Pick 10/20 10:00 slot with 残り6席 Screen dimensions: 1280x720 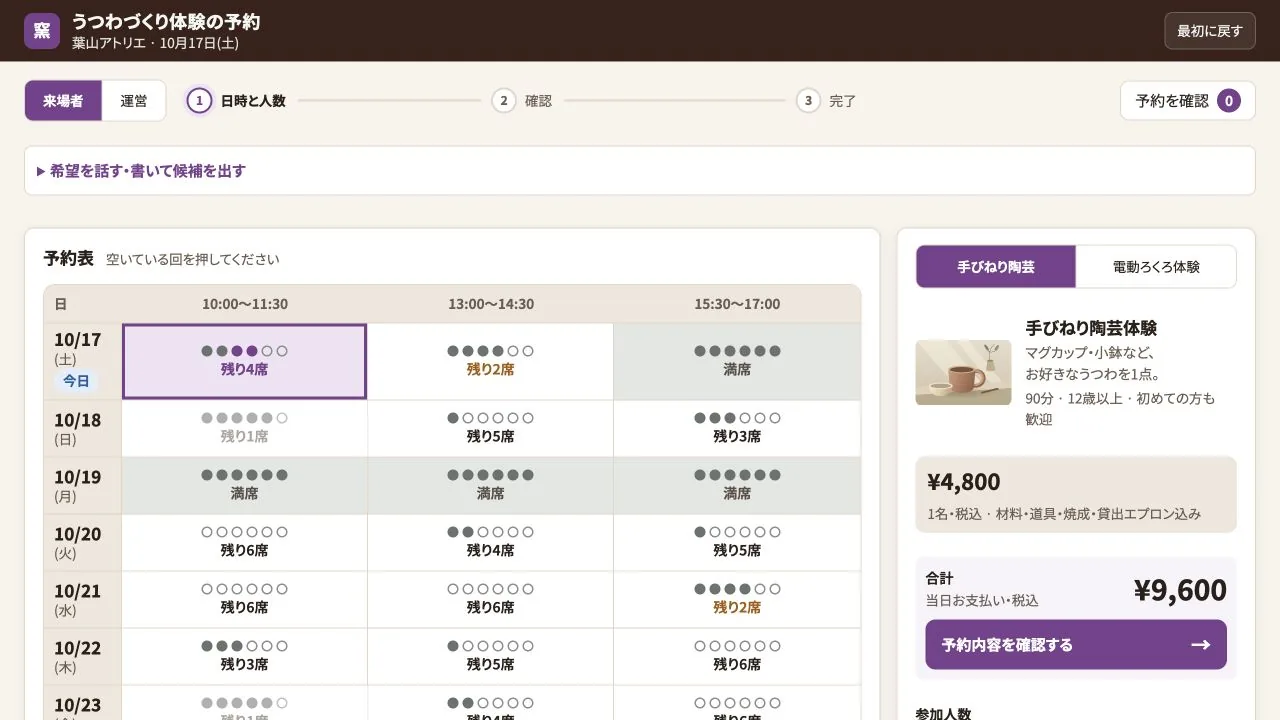244,542
